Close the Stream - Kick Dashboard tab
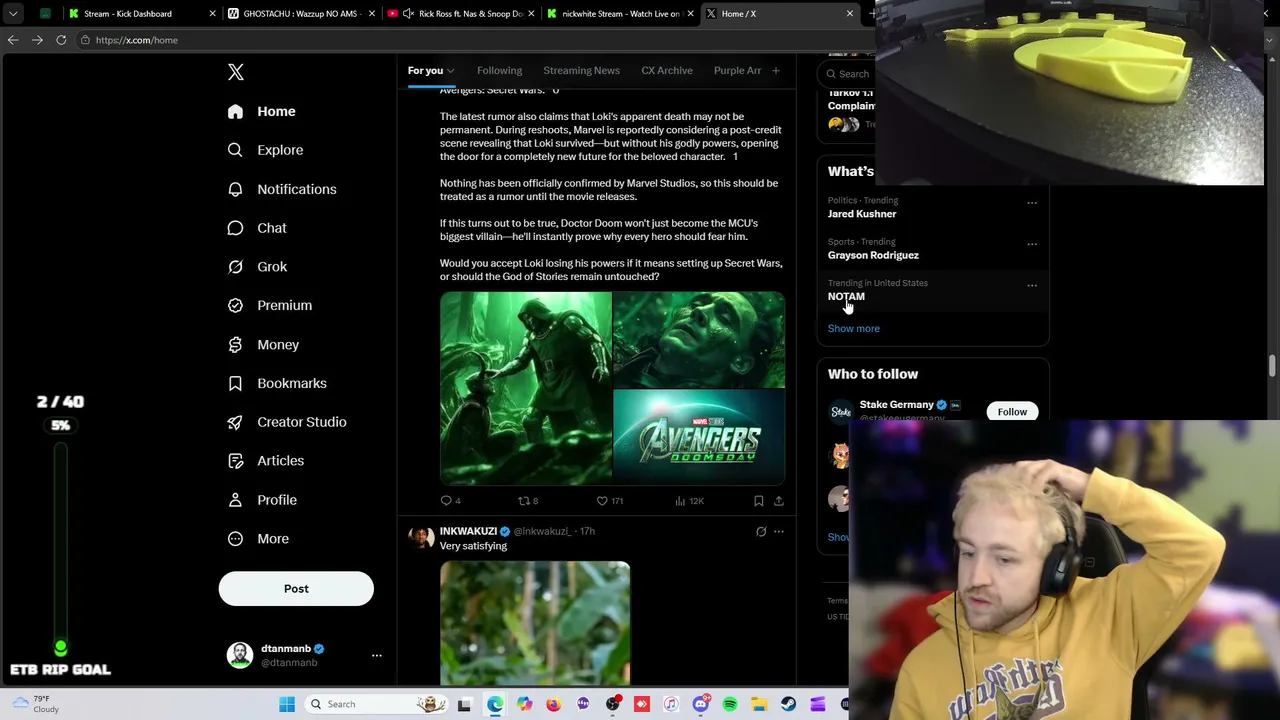 tap(212, 14)
